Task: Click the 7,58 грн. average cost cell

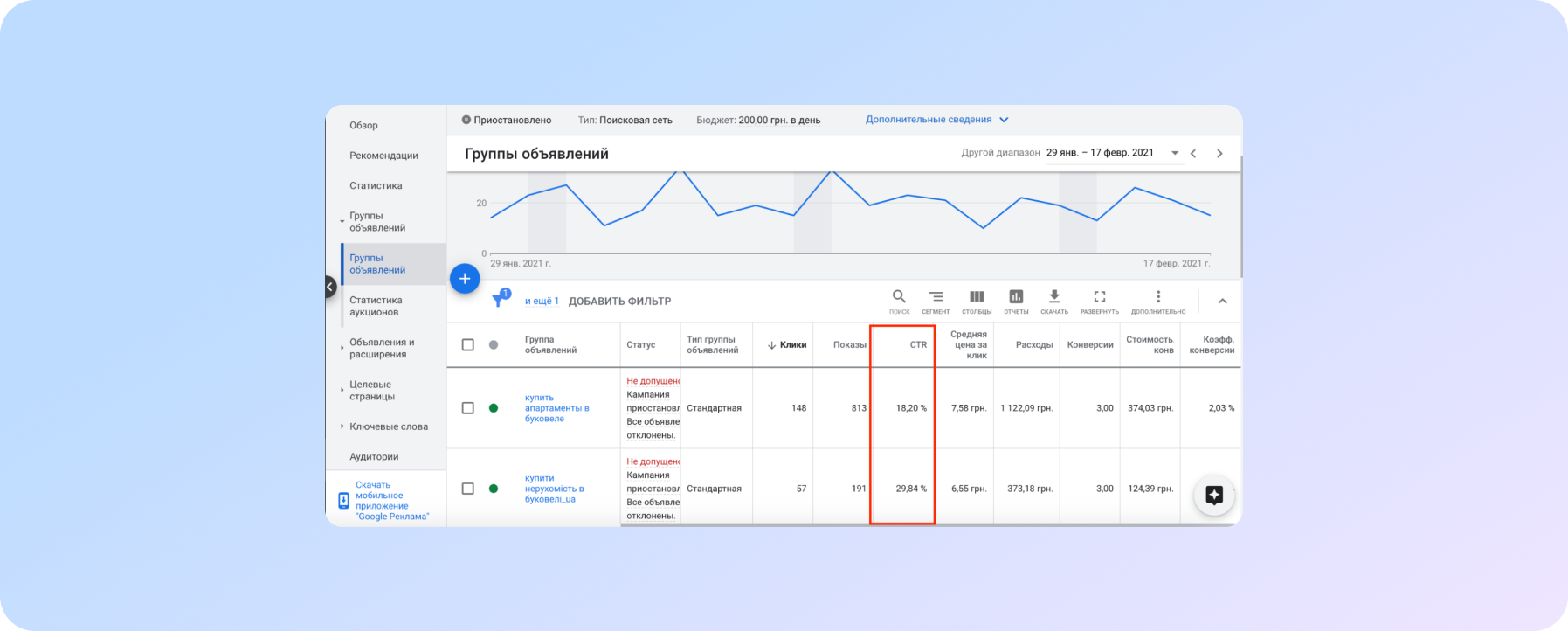Action: click(969, 408)
